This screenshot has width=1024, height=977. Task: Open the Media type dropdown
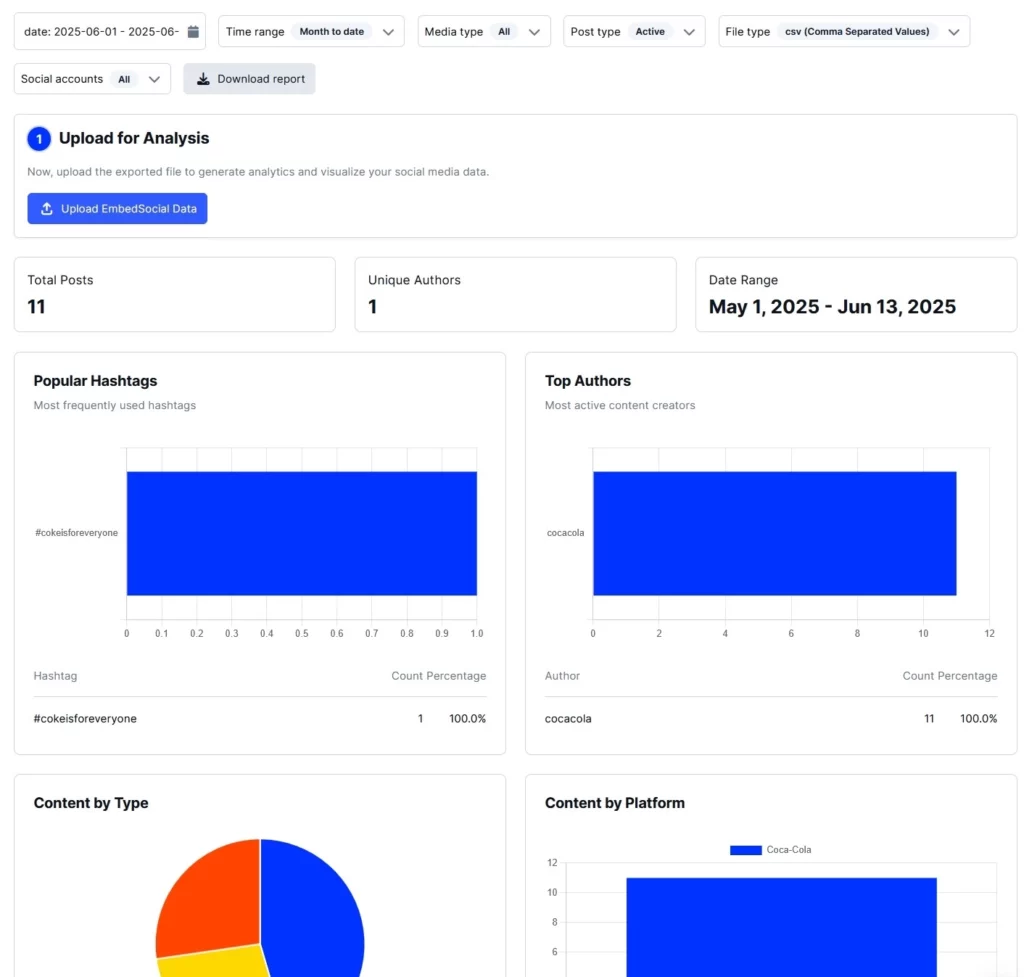tap(484, 31)
